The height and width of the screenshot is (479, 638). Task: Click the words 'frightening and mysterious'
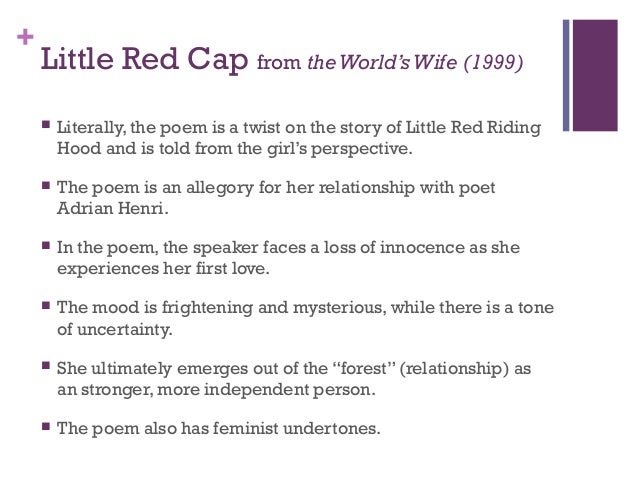pyautogui.click(x=273, y=308)
